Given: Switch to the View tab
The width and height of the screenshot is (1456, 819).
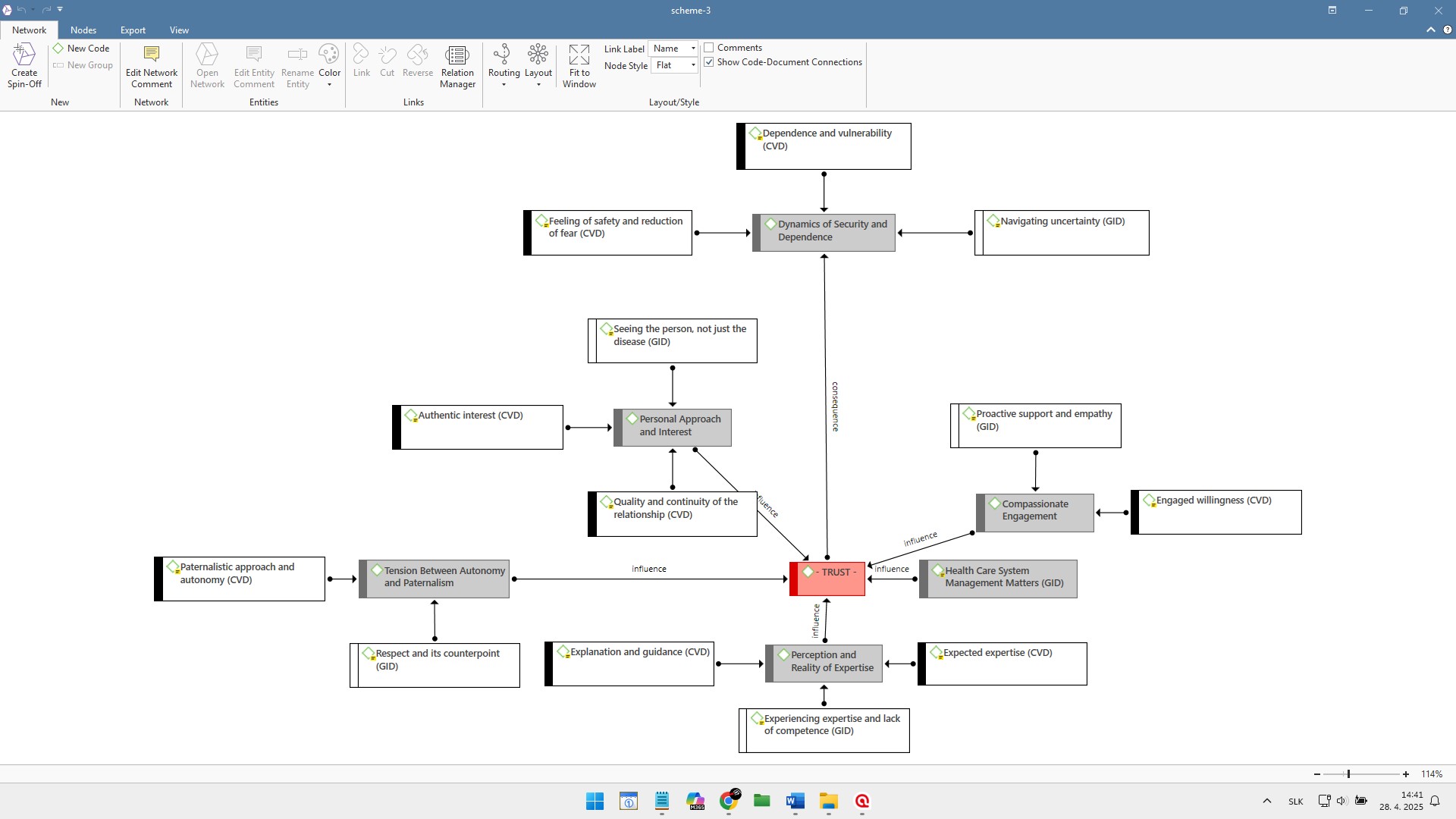Looking at the screenshot, I should point(179,30).
